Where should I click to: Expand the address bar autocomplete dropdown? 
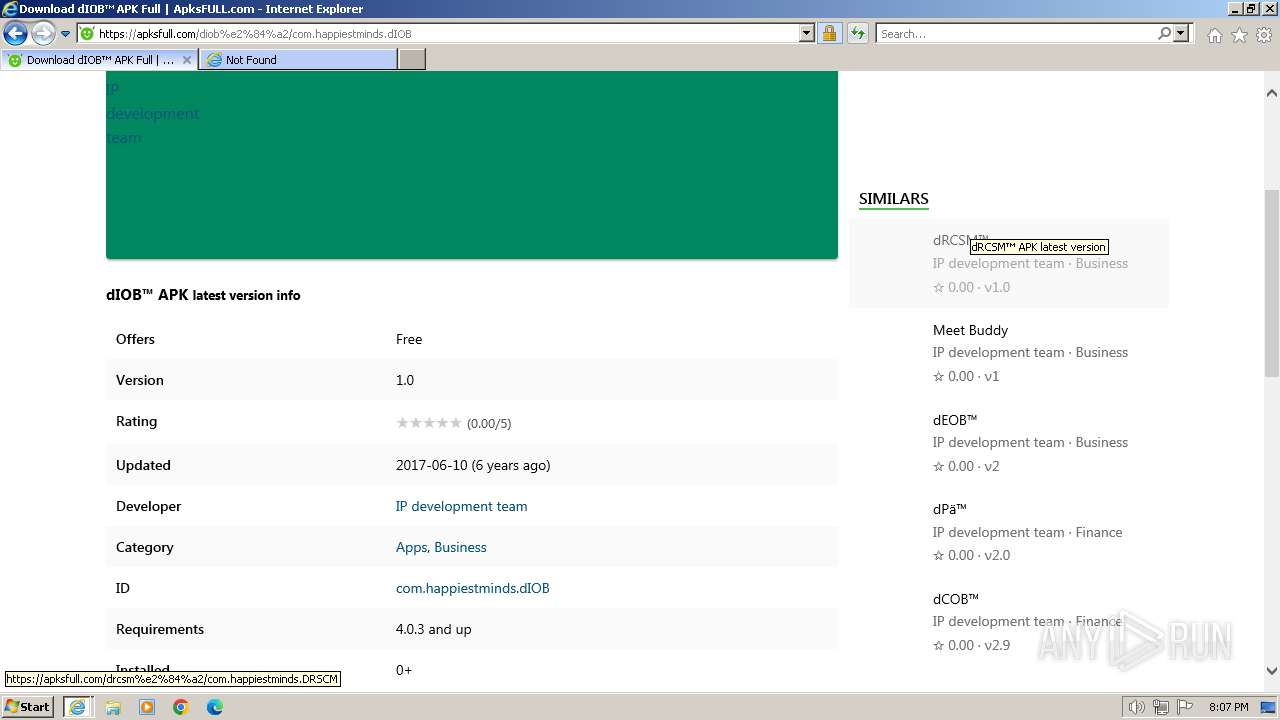[x=807, y=34]
